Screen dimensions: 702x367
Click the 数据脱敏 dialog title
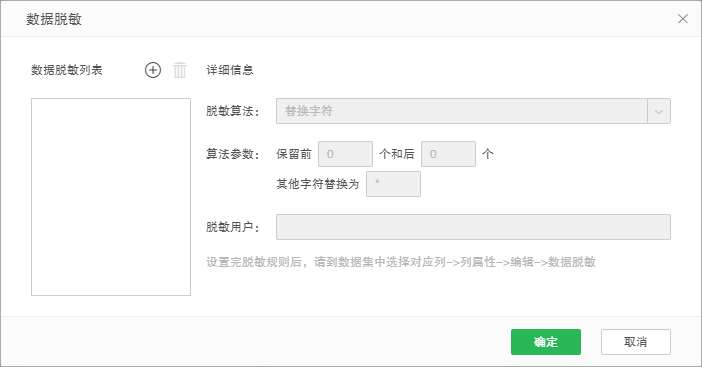click(x=54, y=19)
